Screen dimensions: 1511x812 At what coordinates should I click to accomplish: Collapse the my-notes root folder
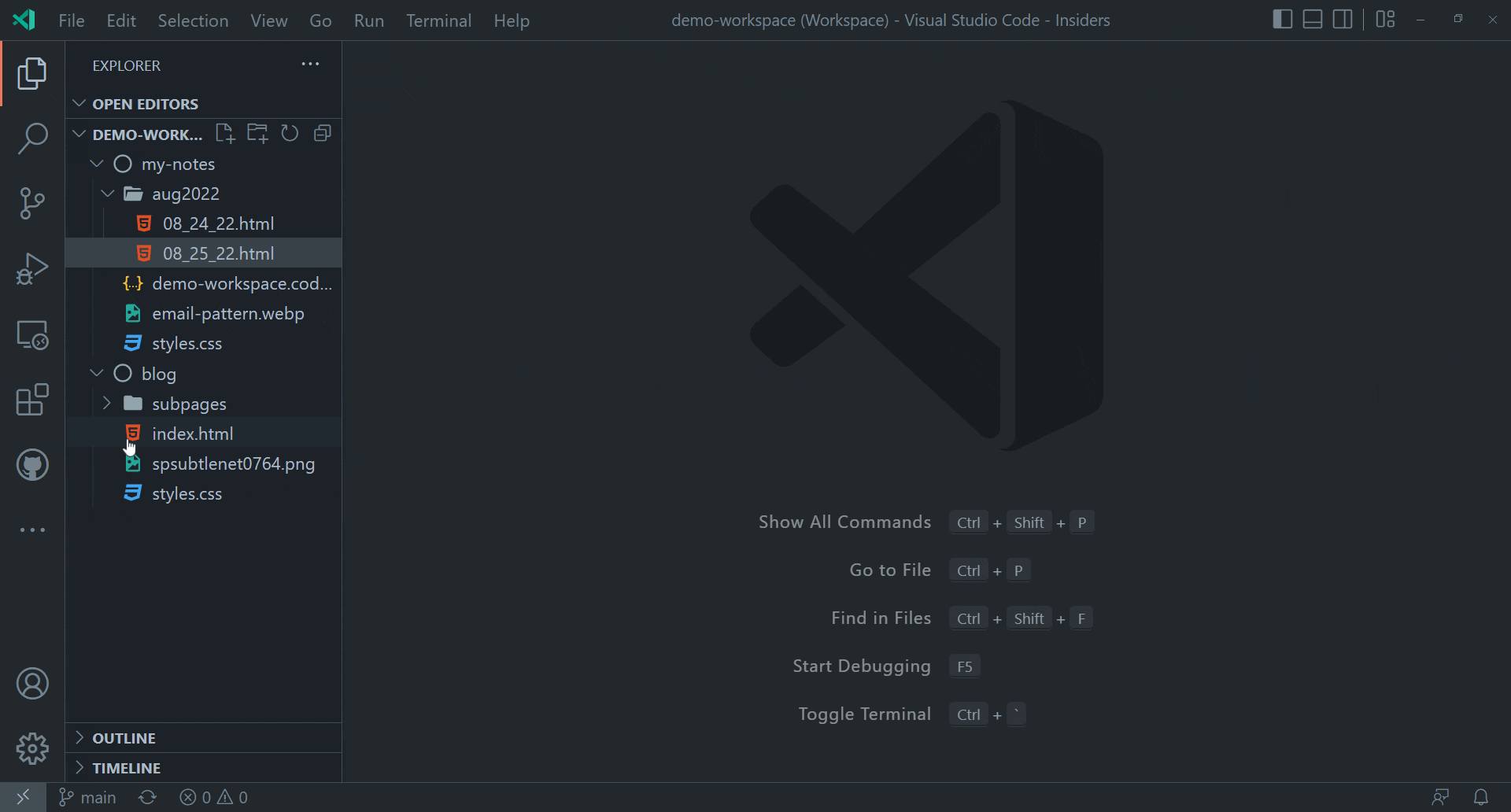tap(97, 164)
